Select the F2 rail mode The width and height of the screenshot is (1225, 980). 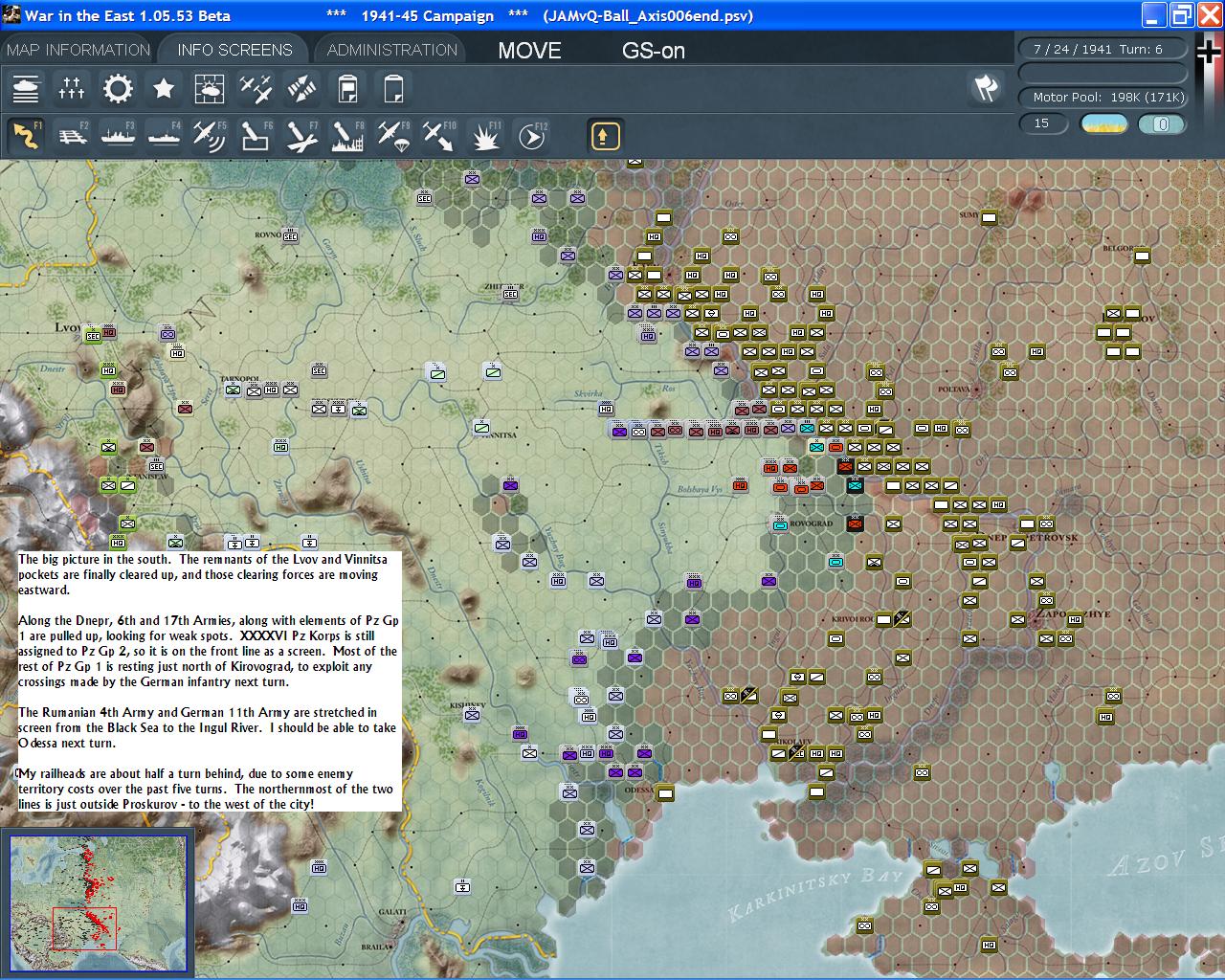72,136
